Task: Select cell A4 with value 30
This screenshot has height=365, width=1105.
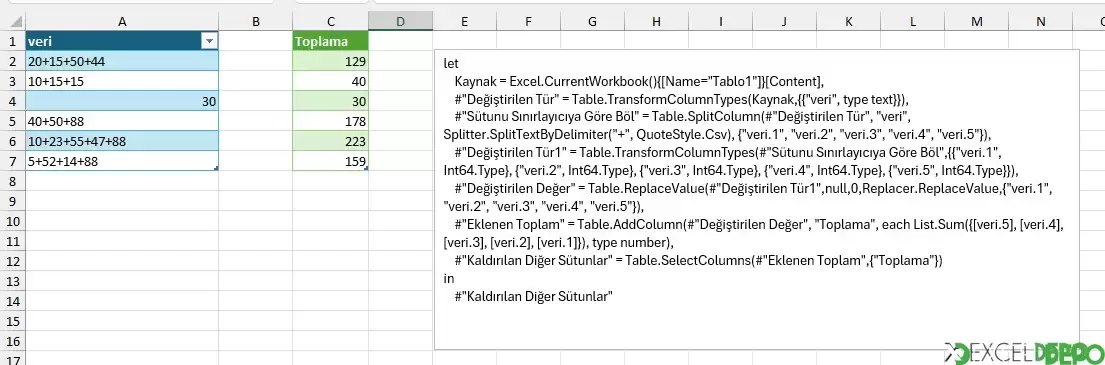Action: [122, 102]
